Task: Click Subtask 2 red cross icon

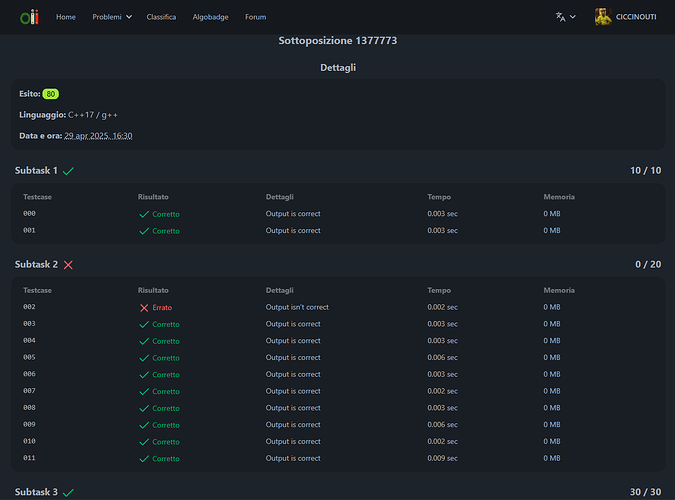Action: 68,265
